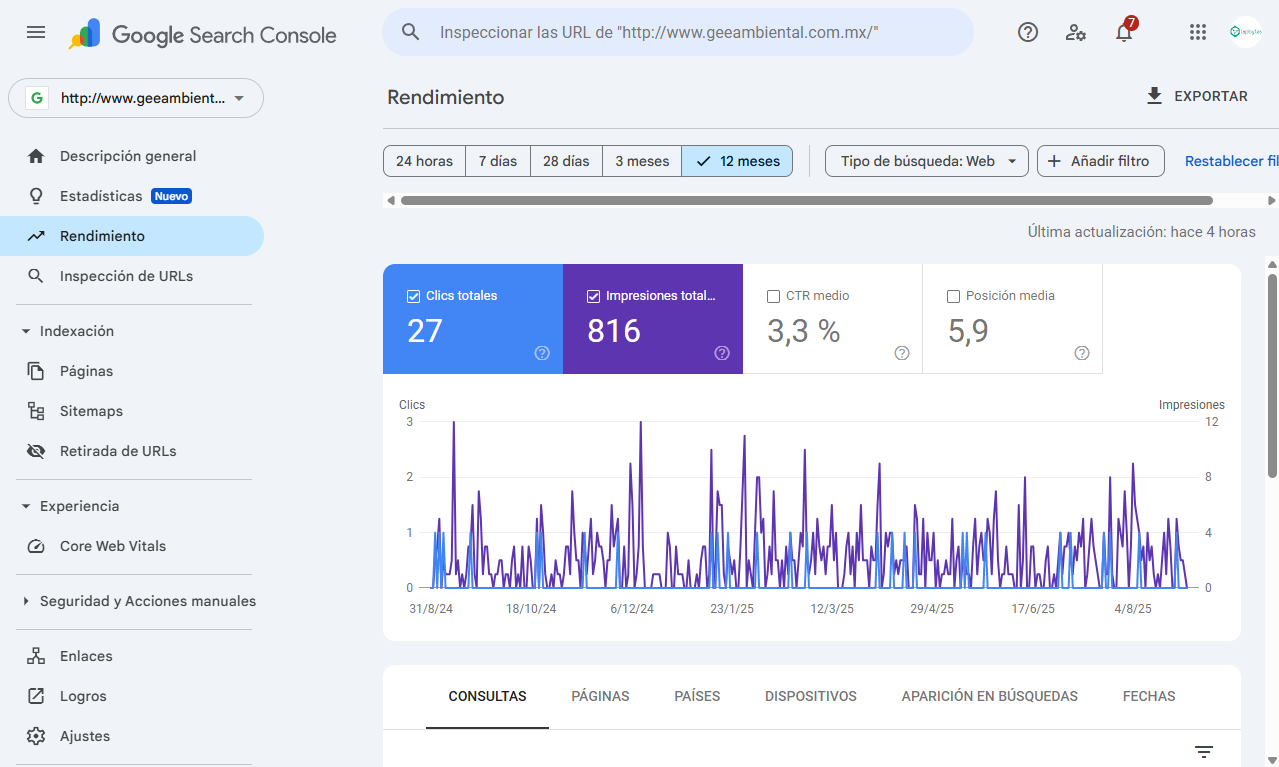Open the notifications bell
Viewport: 1279px width, 767px height.
(x=1124, y=33)
